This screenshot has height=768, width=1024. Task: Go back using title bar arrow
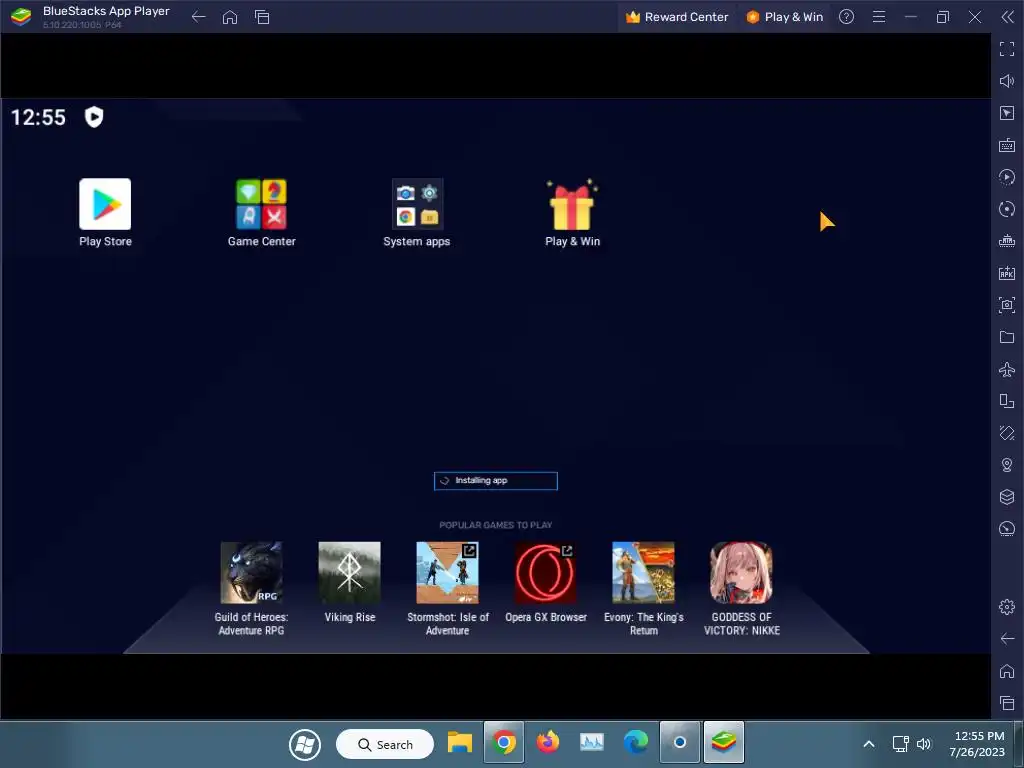(x=199, y=17)
